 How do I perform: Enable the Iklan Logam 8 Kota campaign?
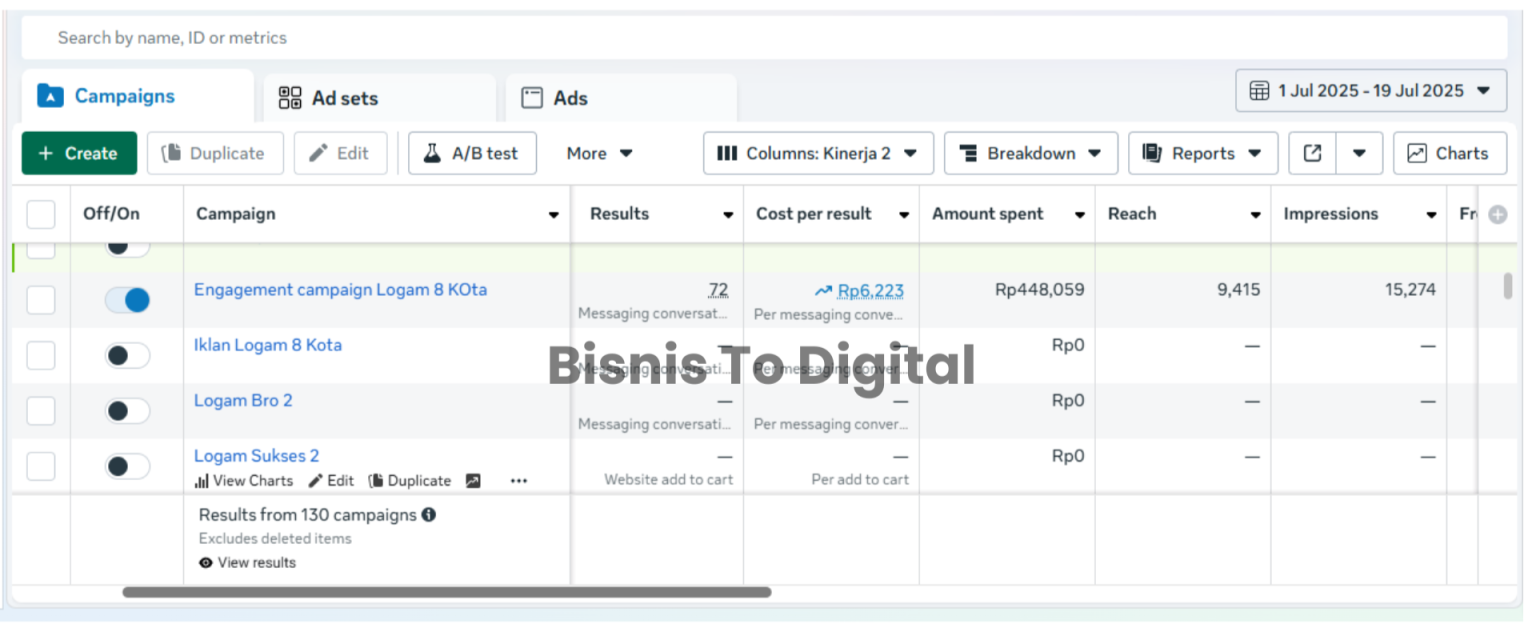127,355
